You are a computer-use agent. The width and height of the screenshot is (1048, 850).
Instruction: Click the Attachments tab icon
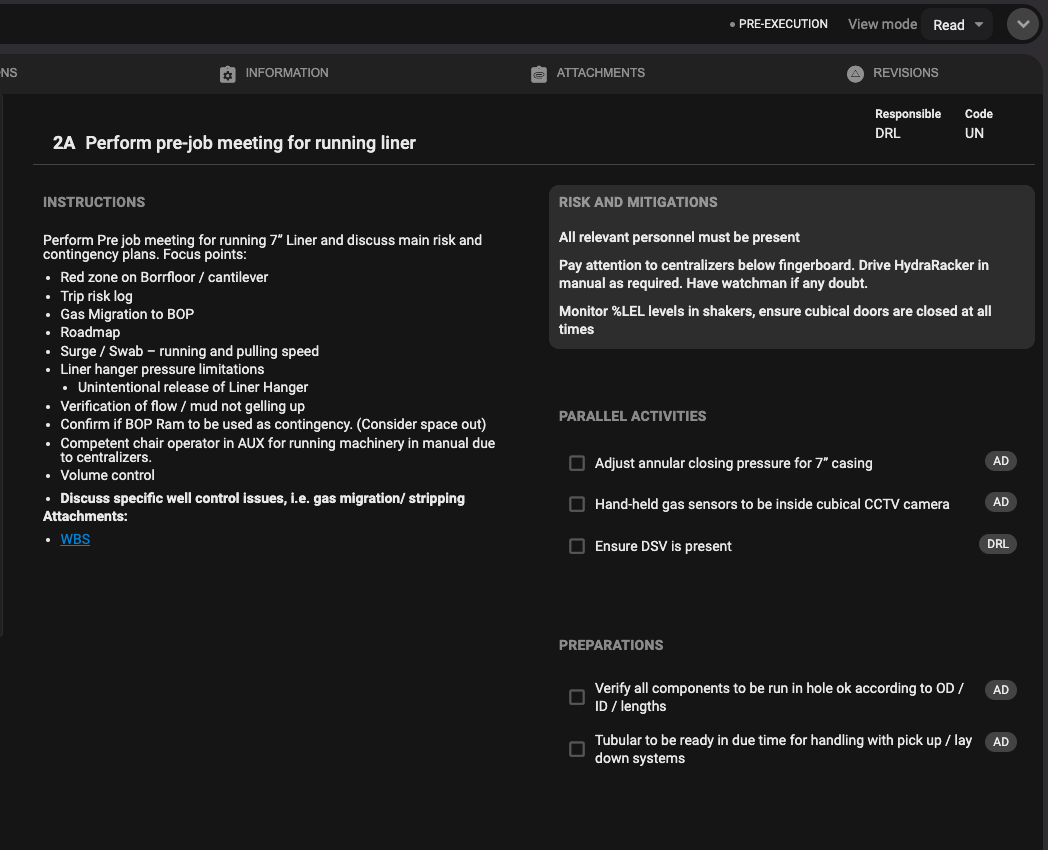click(x=539, y=74)
